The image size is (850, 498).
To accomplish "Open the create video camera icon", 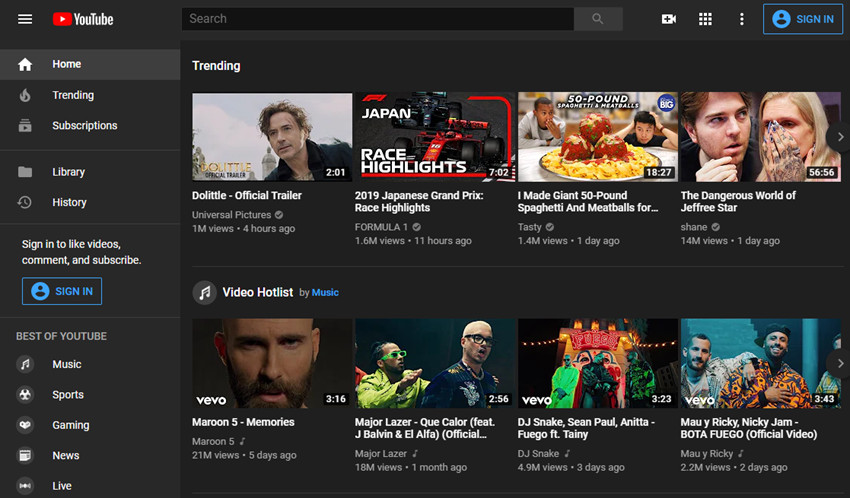I will coord(668,20).
